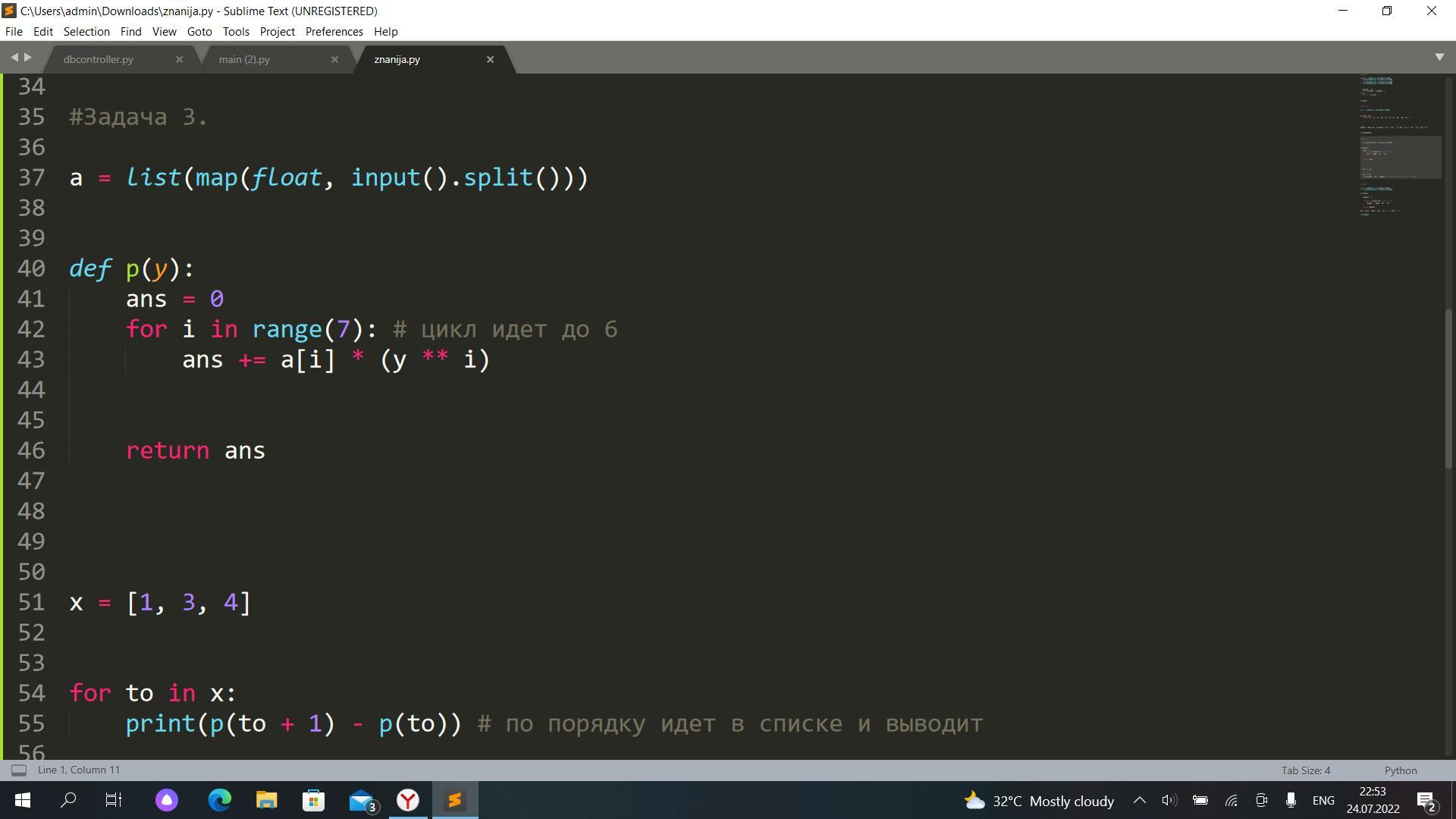
Task: Click the vertical scrollbar handle
Action: pyautogui.click(x=1450, y=387)
